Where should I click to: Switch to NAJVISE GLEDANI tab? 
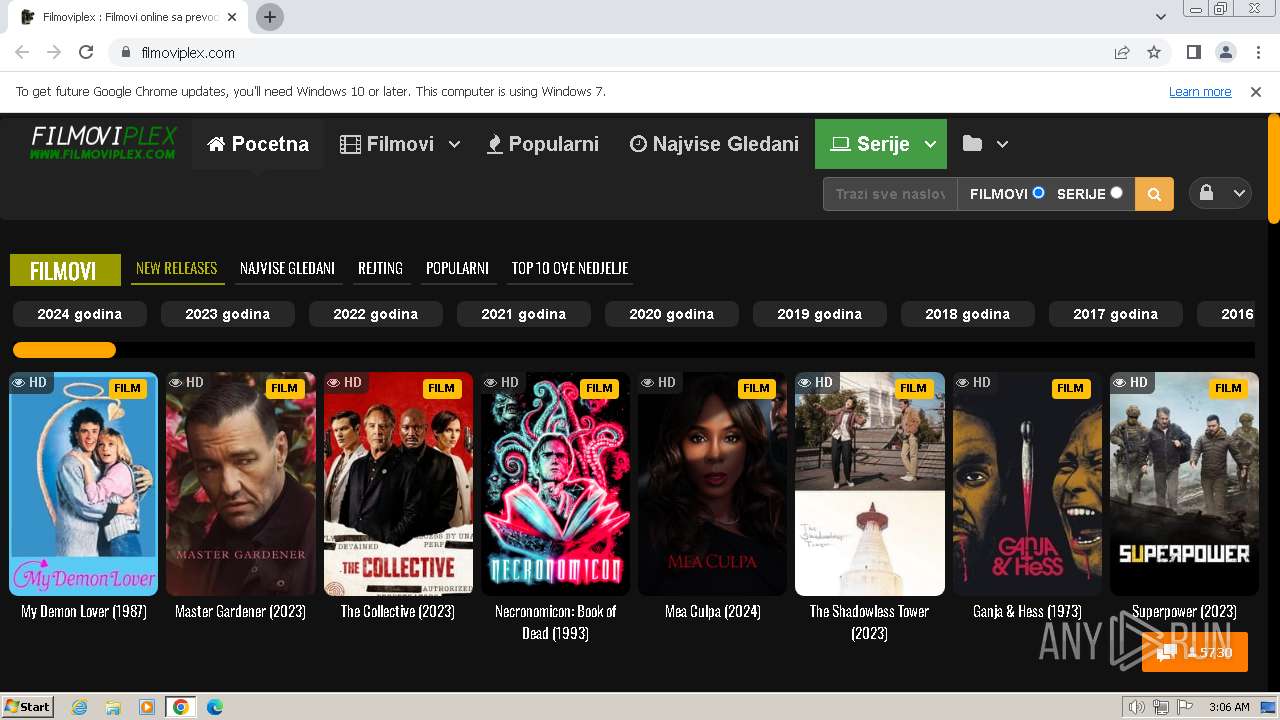point(287,268)
